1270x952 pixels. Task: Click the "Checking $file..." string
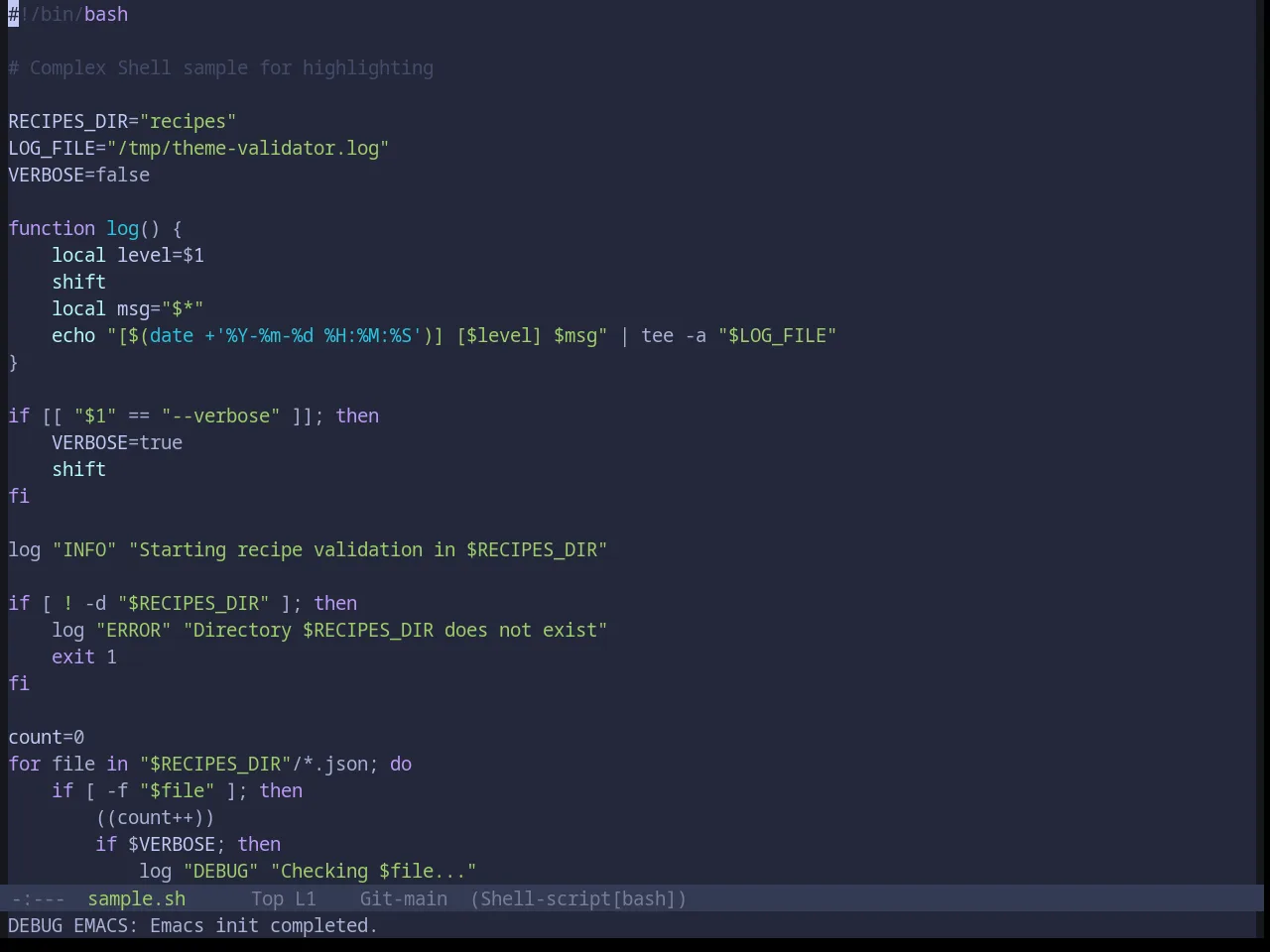374,871
